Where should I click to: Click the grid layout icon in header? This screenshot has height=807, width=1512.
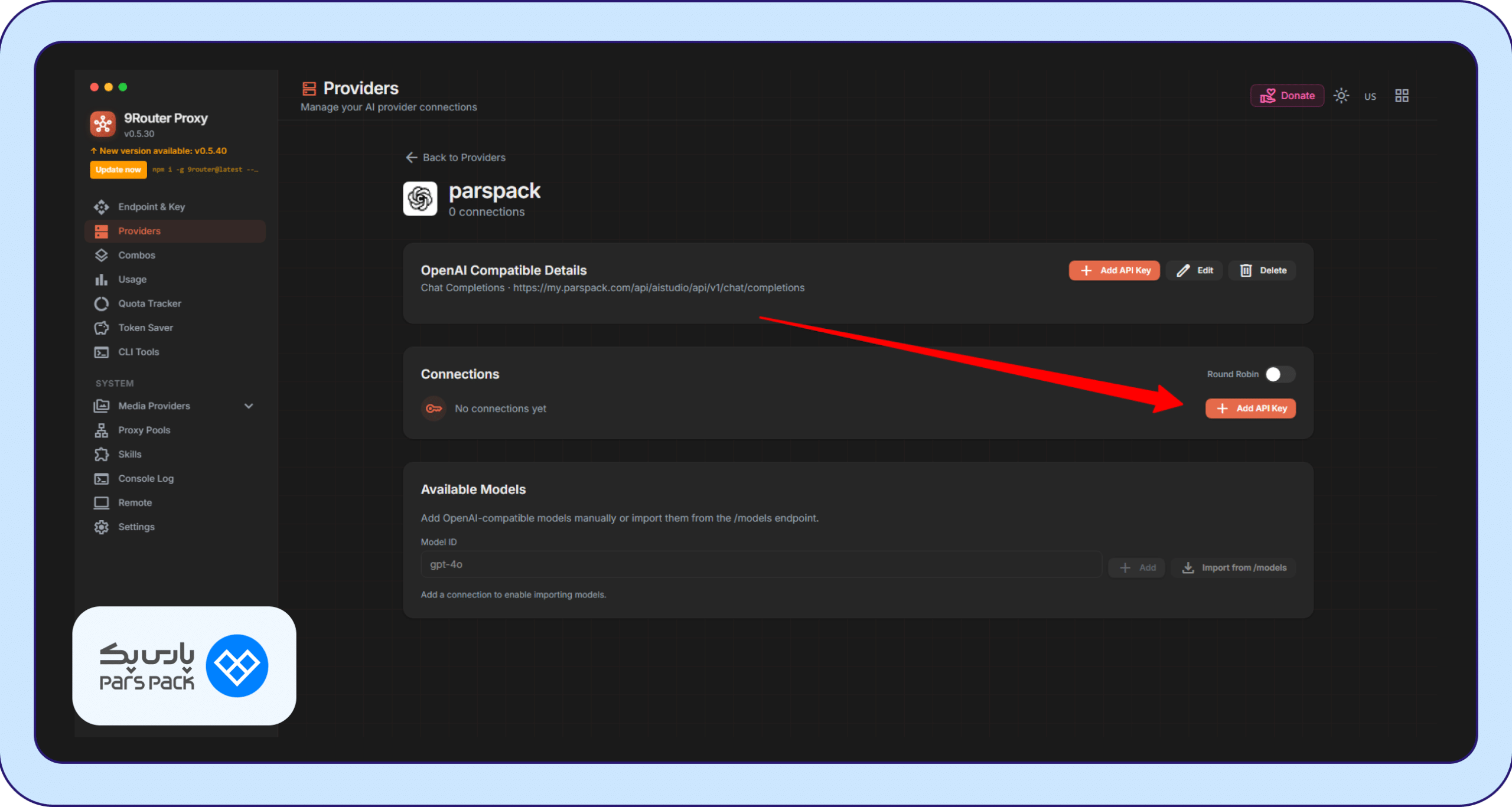1402,96
